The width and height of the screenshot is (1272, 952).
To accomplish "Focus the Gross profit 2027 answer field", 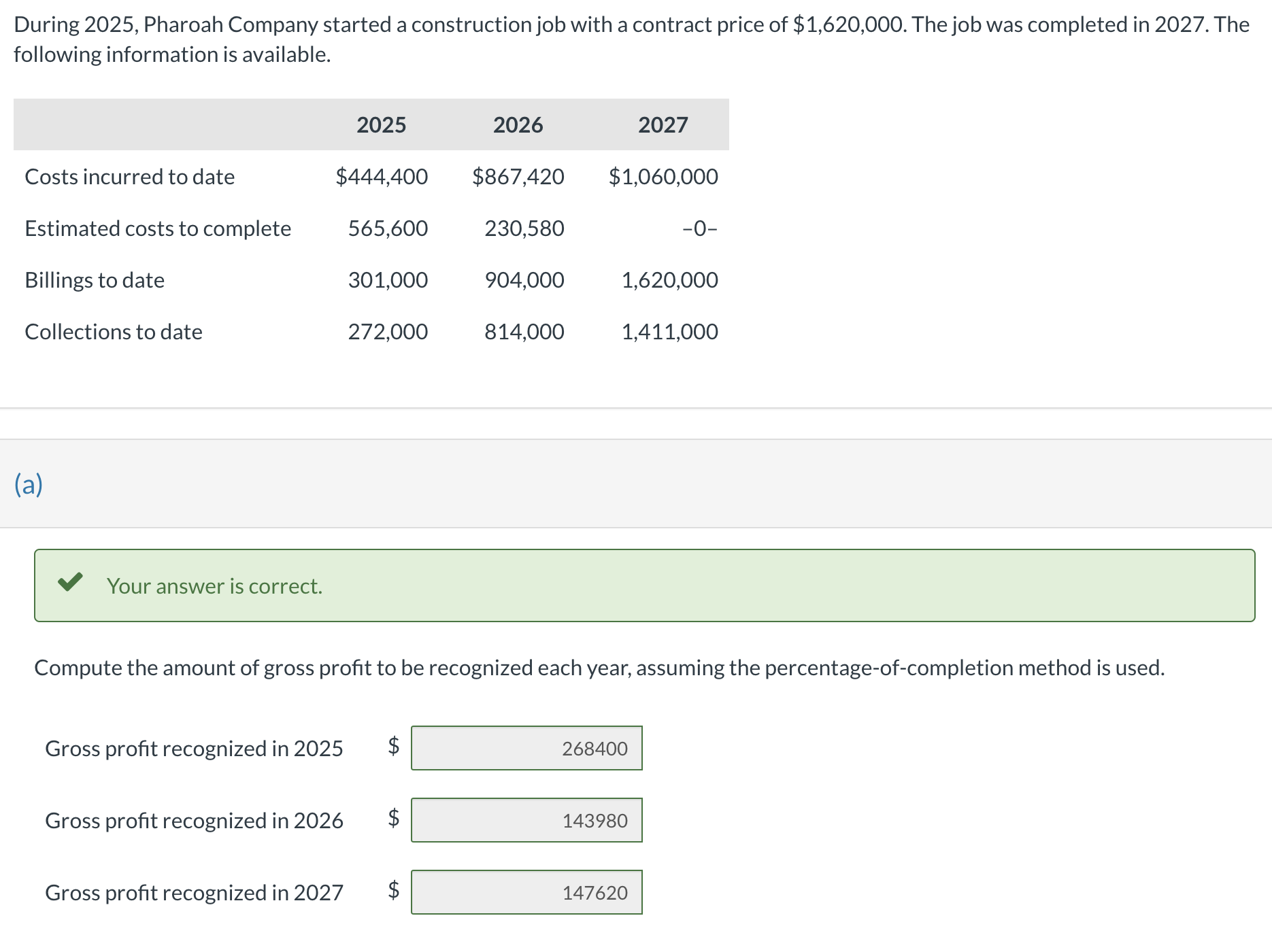I will tap(526, 892).
